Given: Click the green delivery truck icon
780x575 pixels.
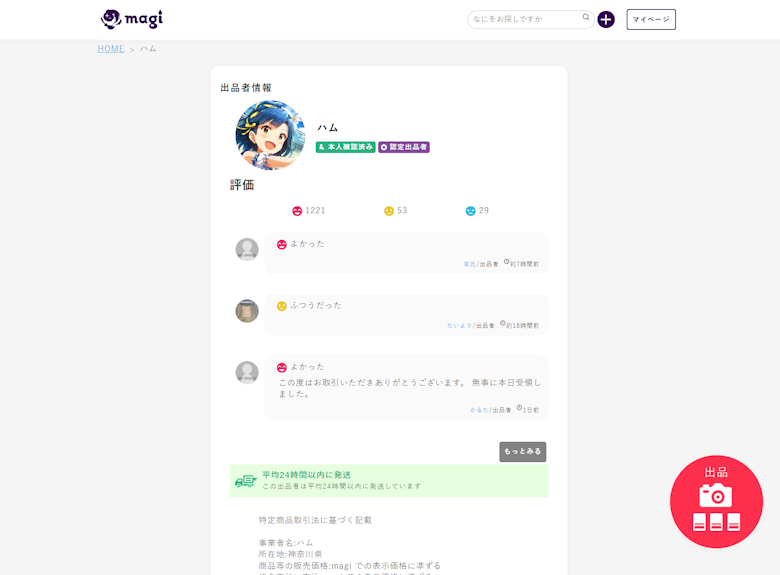Looking at the screenshot, I should [x=246, y=481].
